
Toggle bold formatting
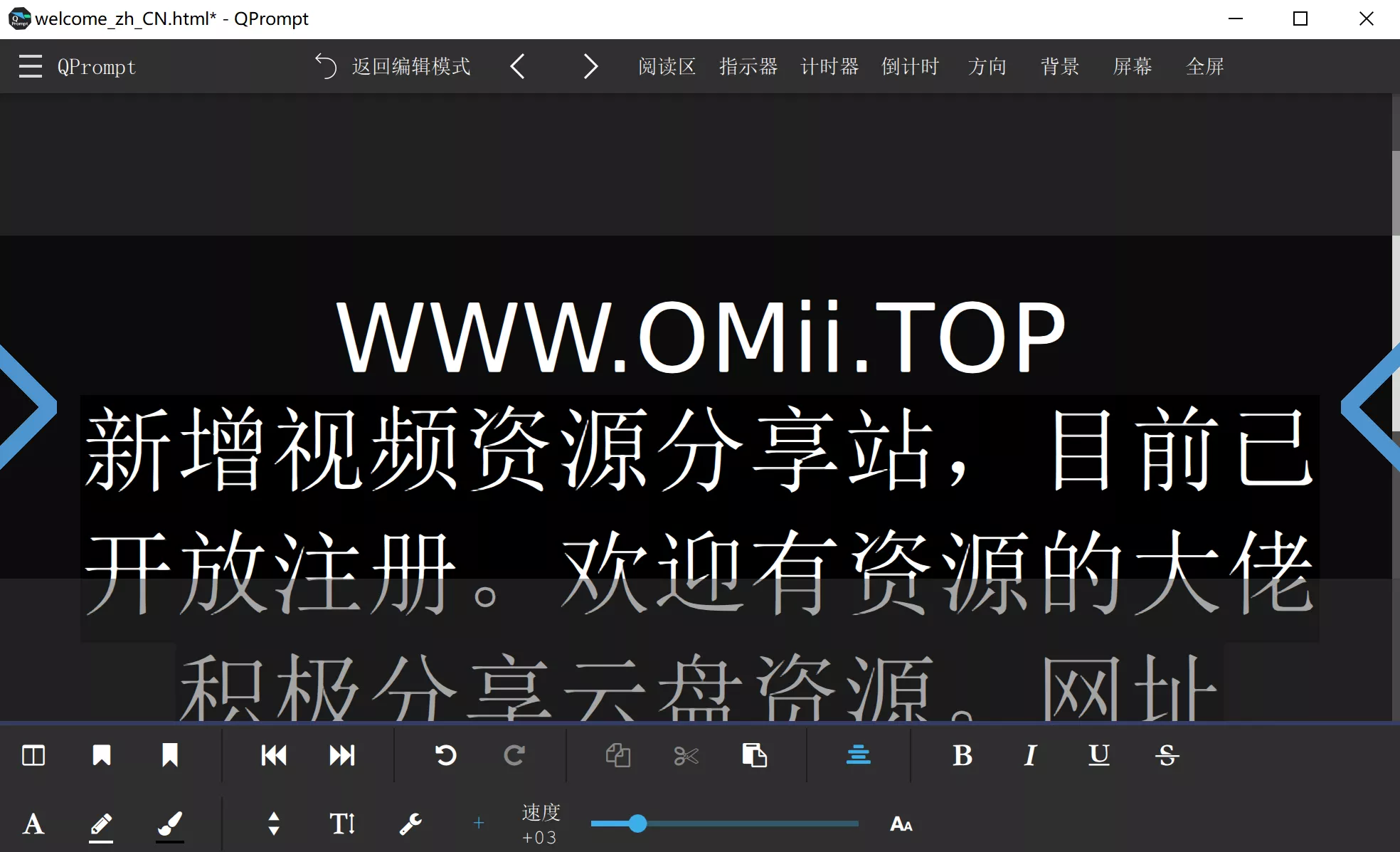click(962, 755)
